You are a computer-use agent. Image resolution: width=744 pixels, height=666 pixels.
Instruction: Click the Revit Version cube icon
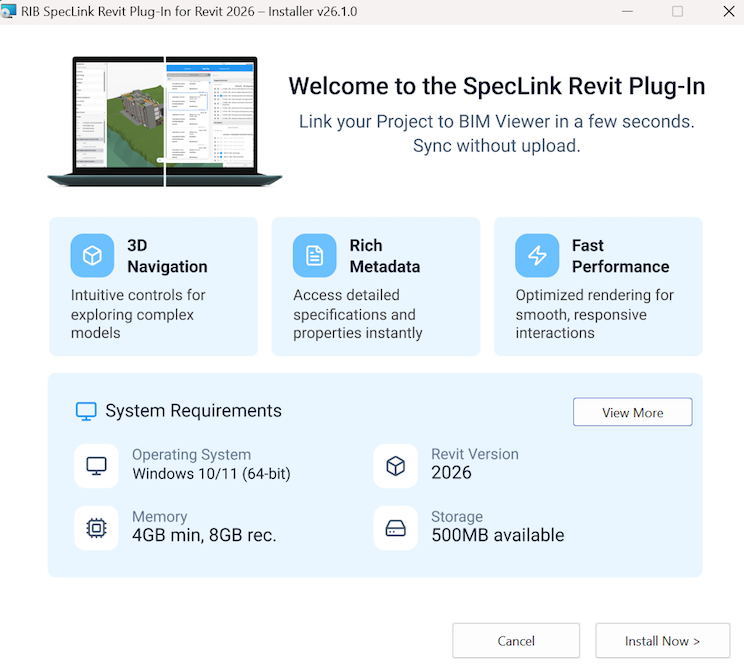(x=396, y=466)
